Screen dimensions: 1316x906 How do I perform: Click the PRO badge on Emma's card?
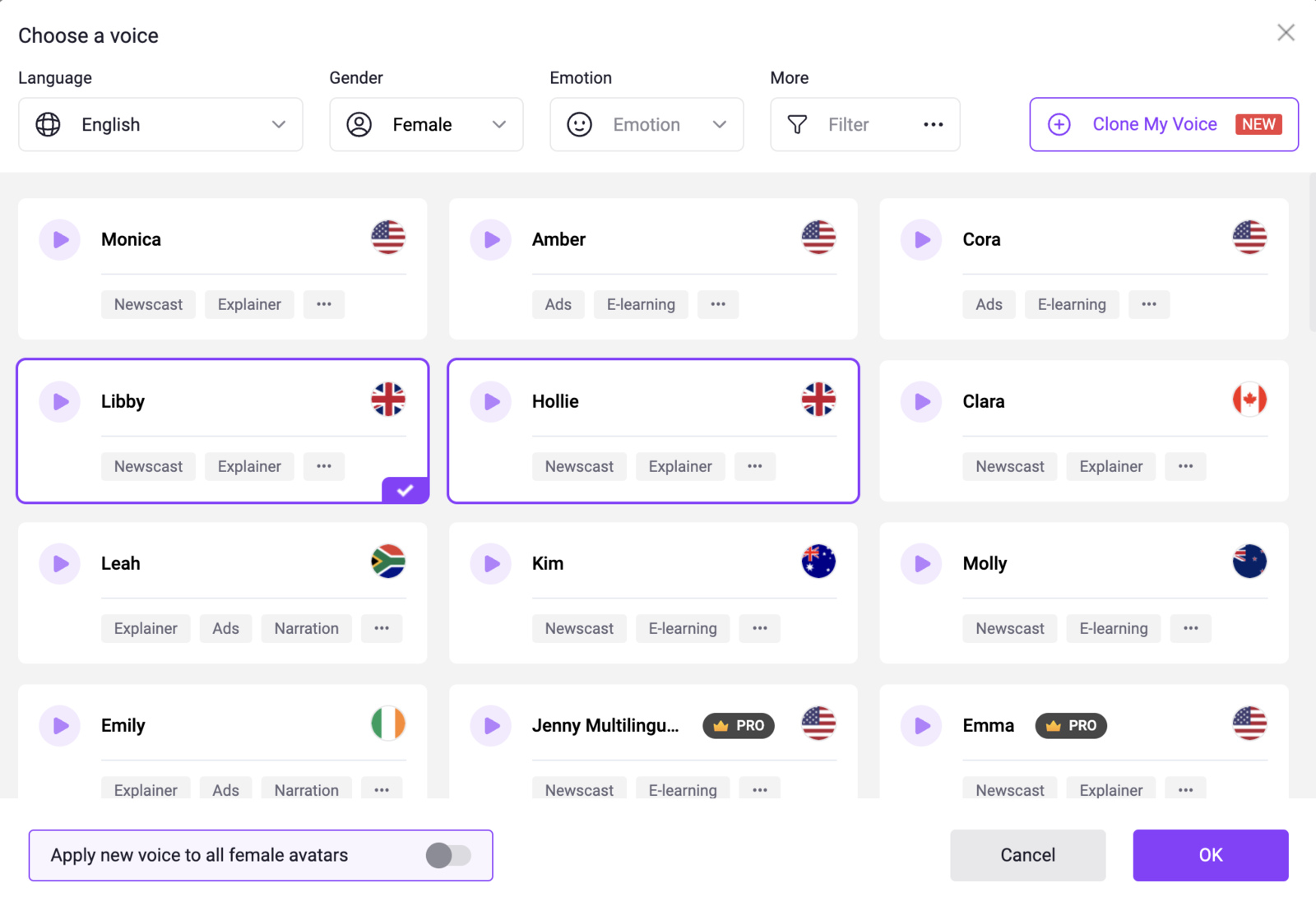point(1070,725)
